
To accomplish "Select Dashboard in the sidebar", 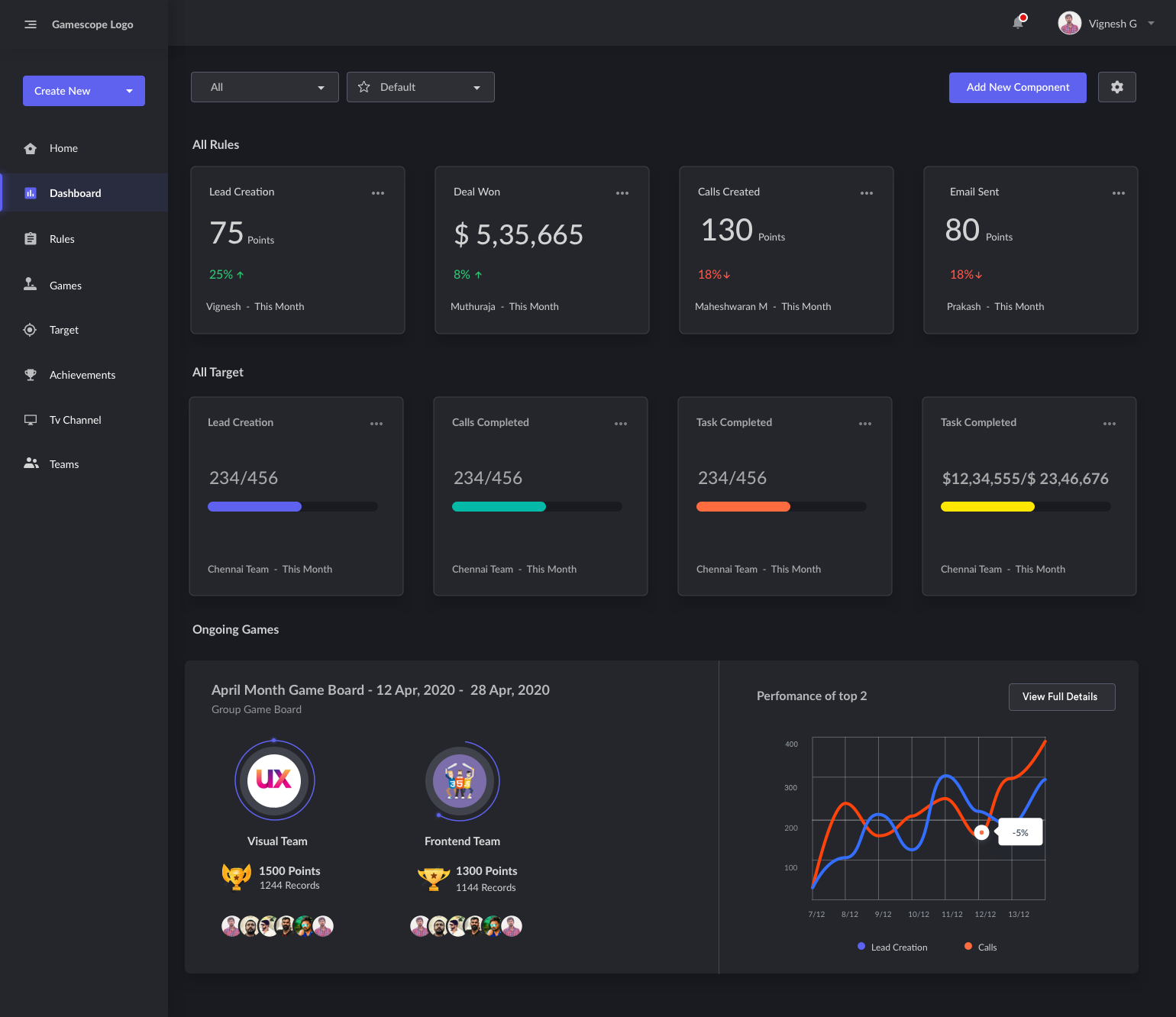I will click(84, 193).
